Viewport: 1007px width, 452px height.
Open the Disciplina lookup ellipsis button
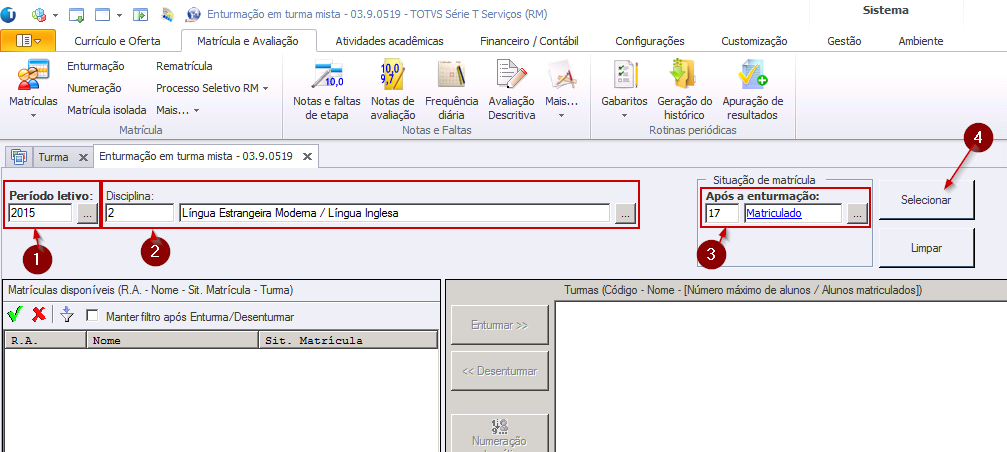624,213
